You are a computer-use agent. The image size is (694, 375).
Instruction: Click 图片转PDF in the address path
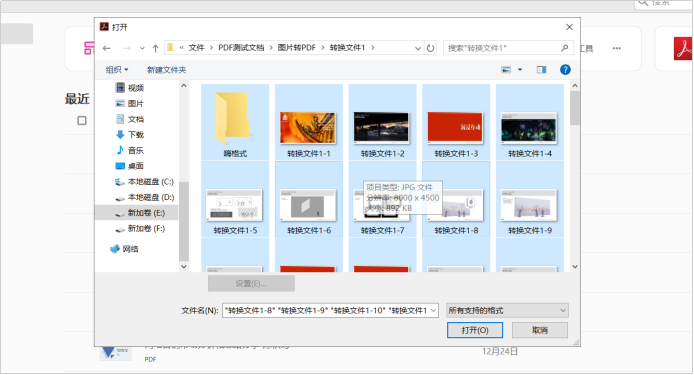click(297, 48)
